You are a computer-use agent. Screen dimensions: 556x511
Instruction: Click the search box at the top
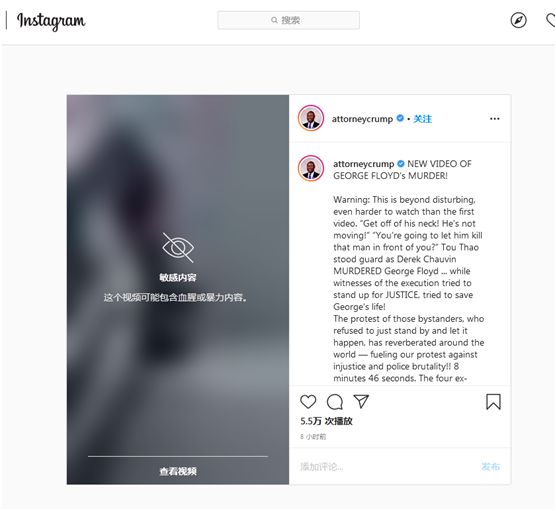(289, 20)
